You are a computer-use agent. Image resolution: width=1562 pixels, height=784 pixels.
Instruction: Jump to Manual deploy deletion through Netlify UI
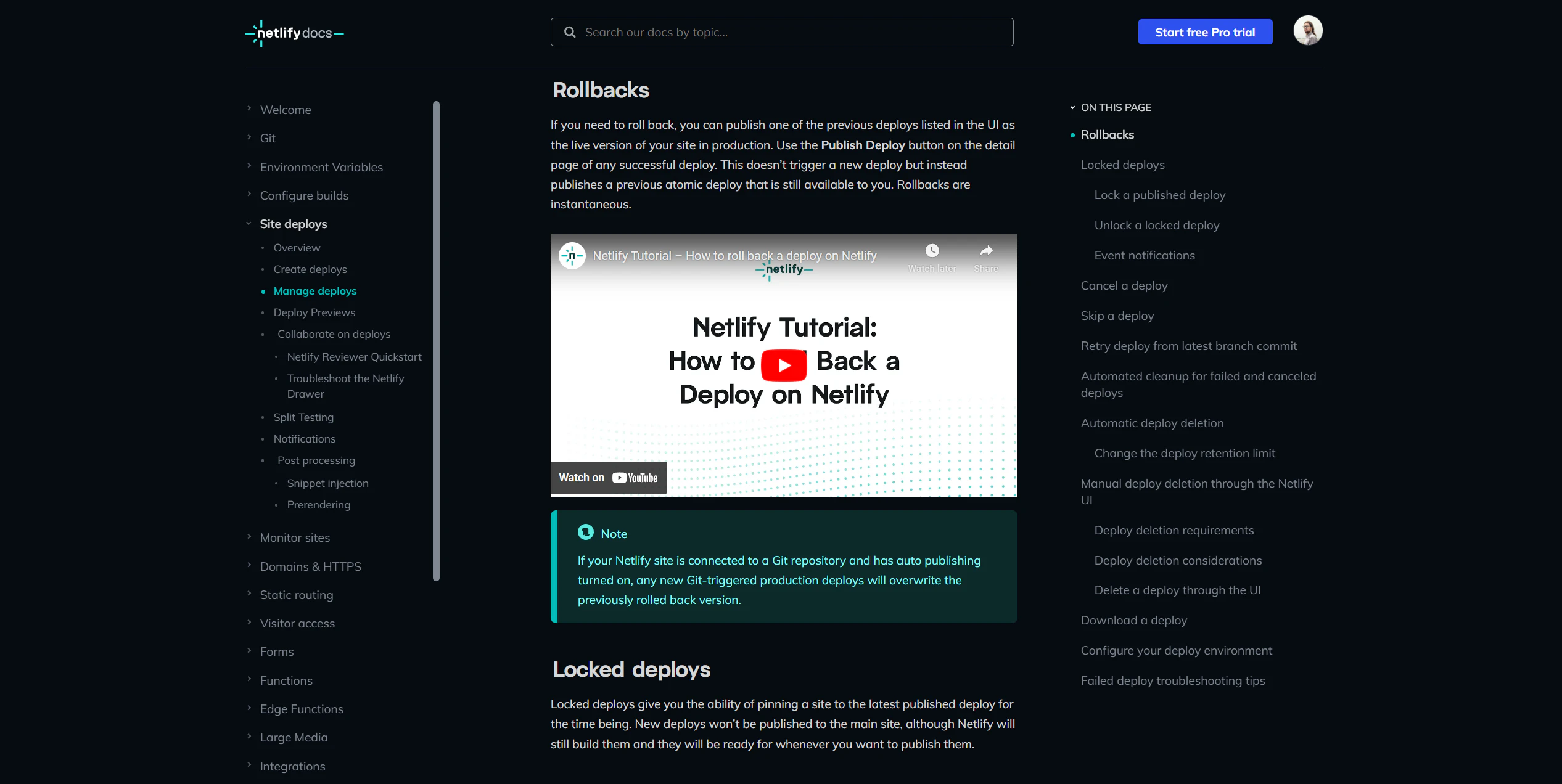(x=1196, y=492)
